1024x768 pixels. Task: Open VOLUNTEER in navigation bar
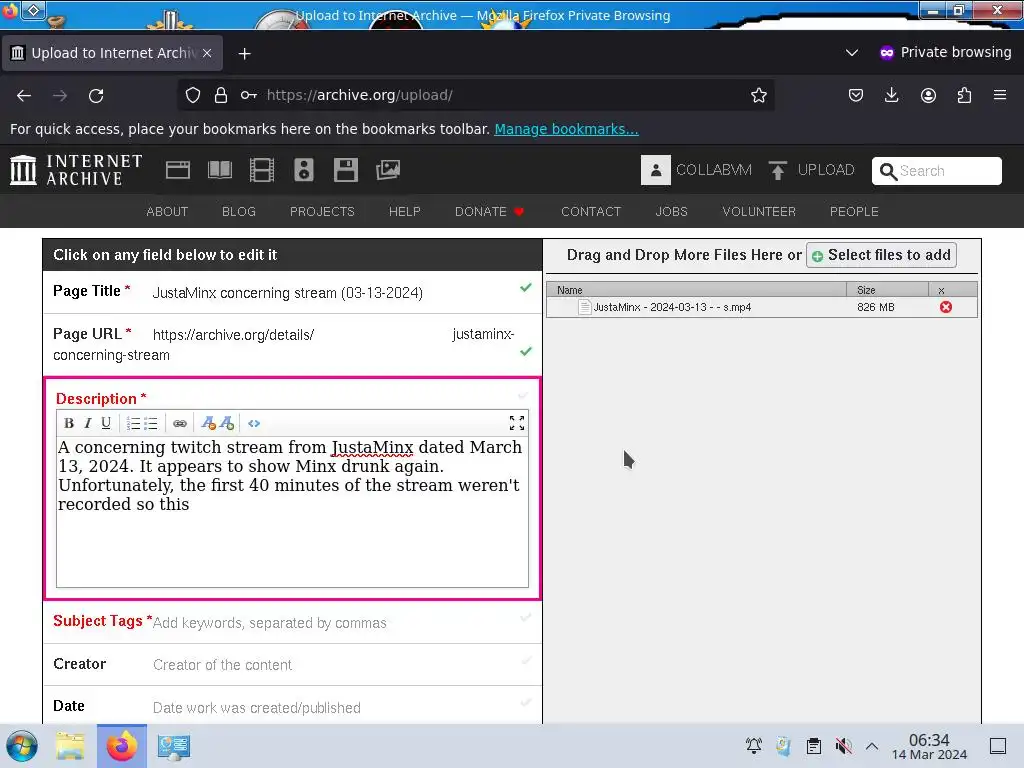pyautogui.click(x=759, y=212)
